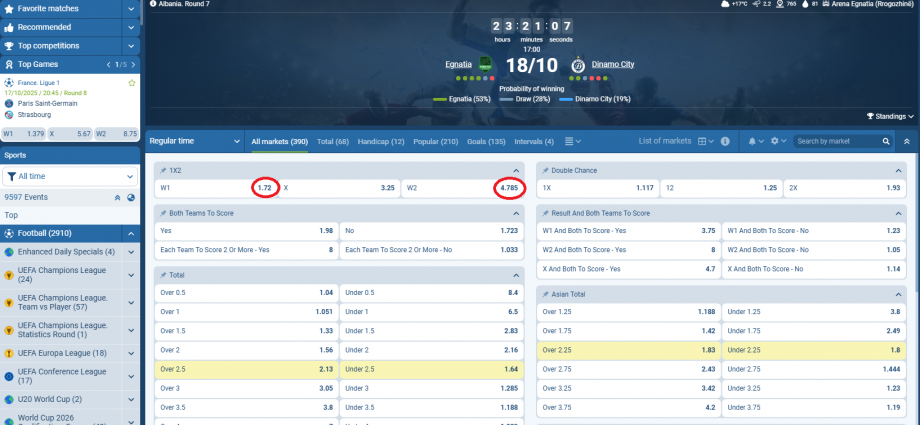Bet on W2 at 4.785
Image resolution: width=920 pixels, height=425 pixels.
[x=462, y=188]
